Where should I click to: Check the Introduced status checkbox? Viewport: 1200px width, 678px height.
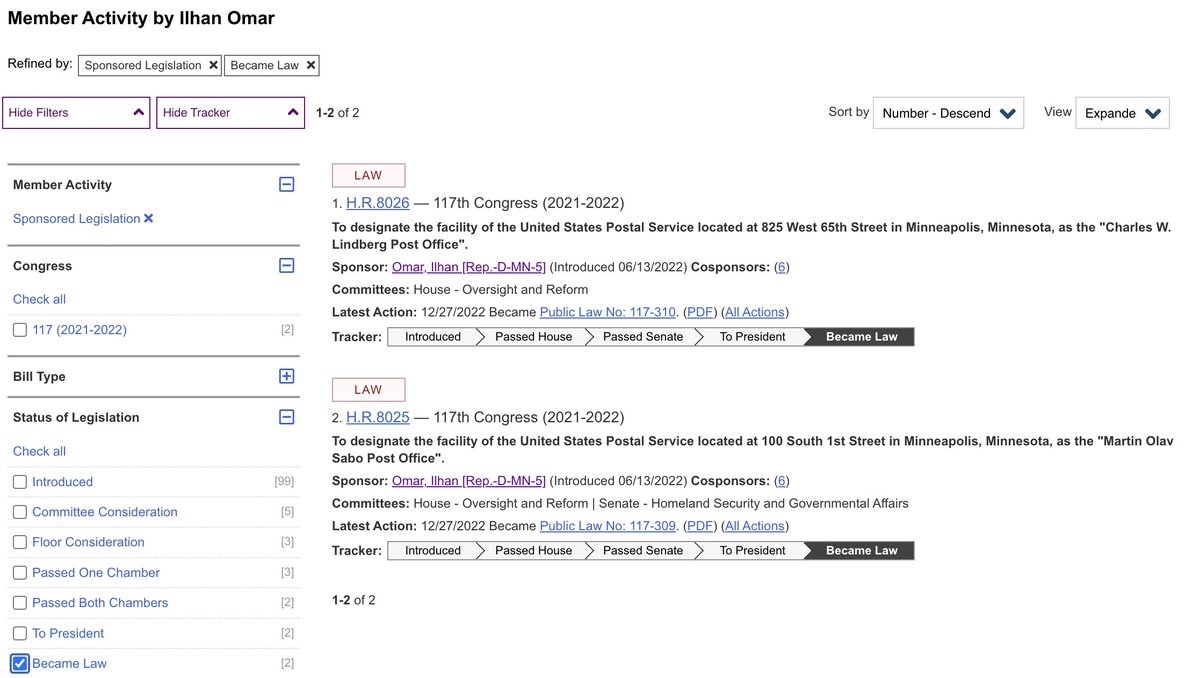(19, 481)
